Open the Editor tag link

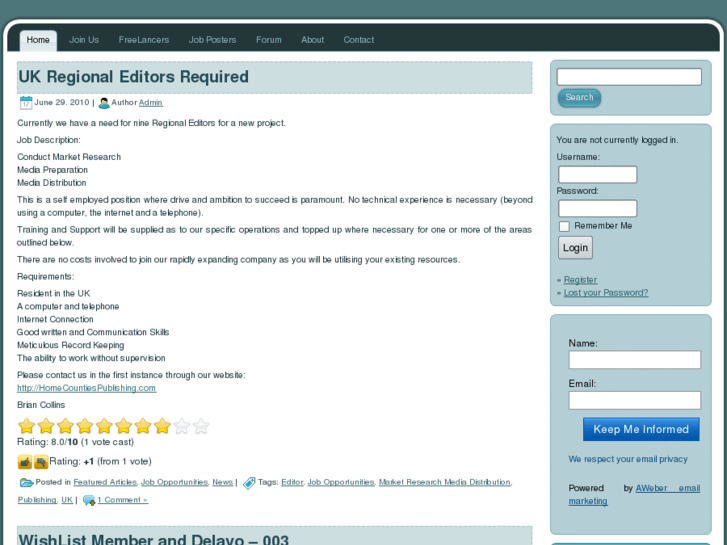292,482
